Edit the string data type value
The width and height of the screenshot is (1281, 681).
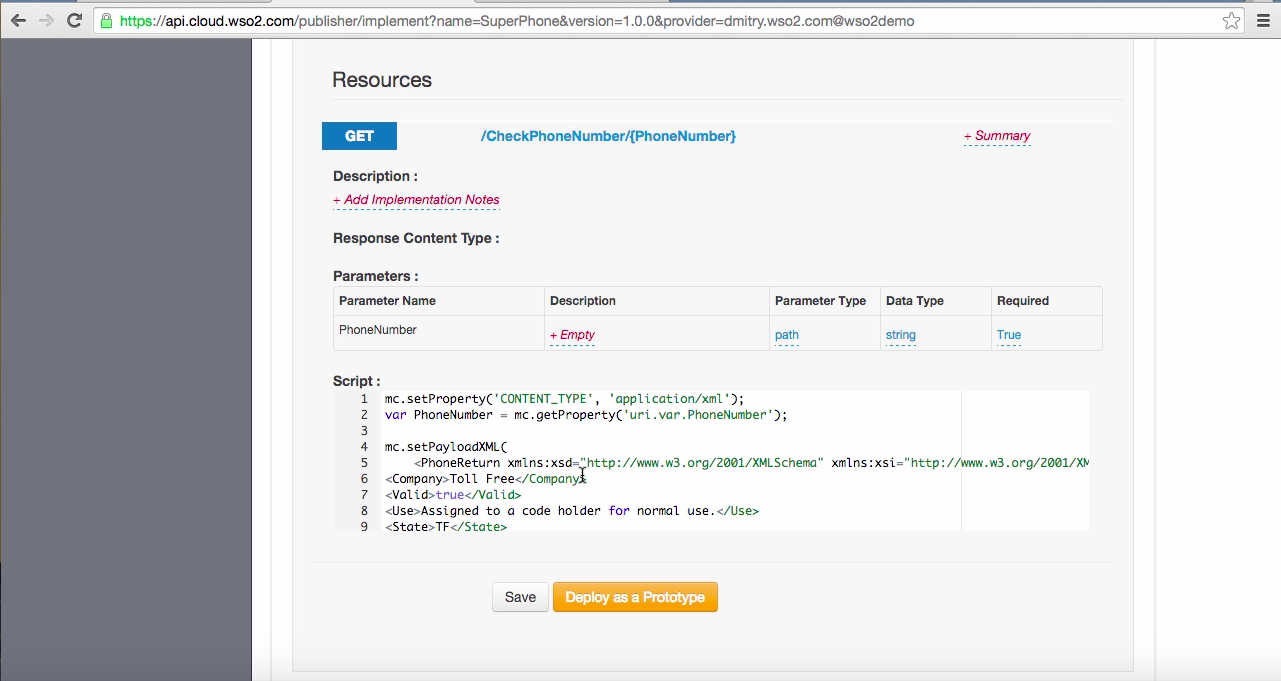(x=899, y=335)
